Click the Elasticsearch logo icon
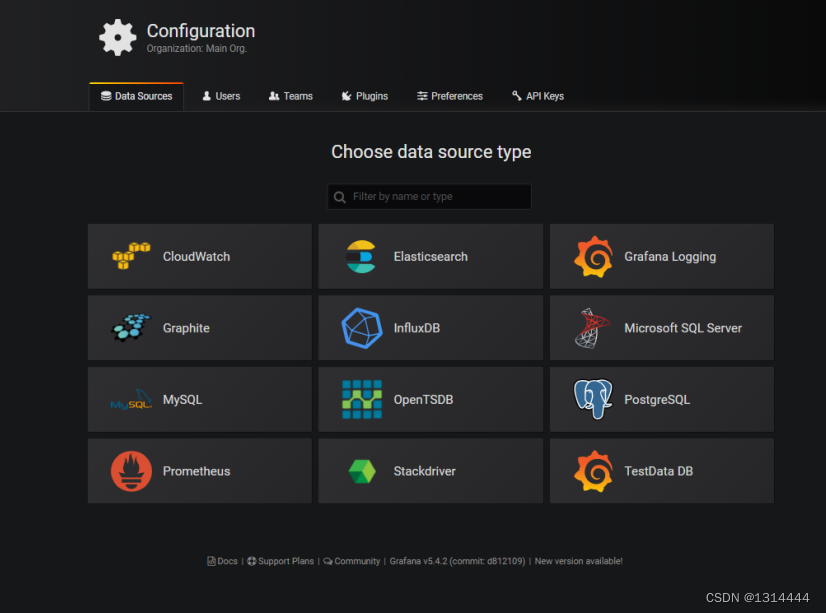The image size is (826, 613). 361,256
